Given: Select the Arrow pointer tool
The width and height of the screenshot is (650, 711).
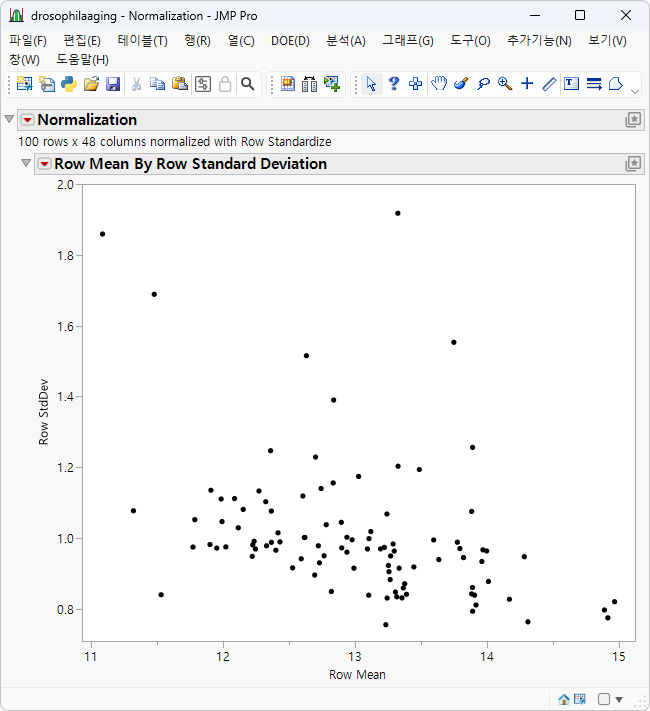Looking at the screenshot, I should click(x=371, y=84).
